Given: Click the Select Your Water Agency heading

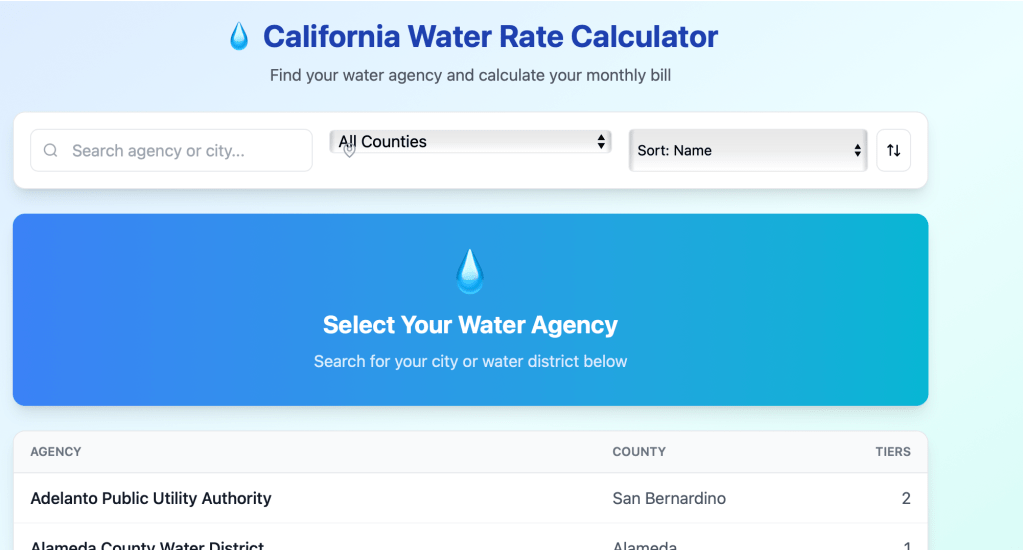Looking at the screenshot, I should [x=470, y=325].
